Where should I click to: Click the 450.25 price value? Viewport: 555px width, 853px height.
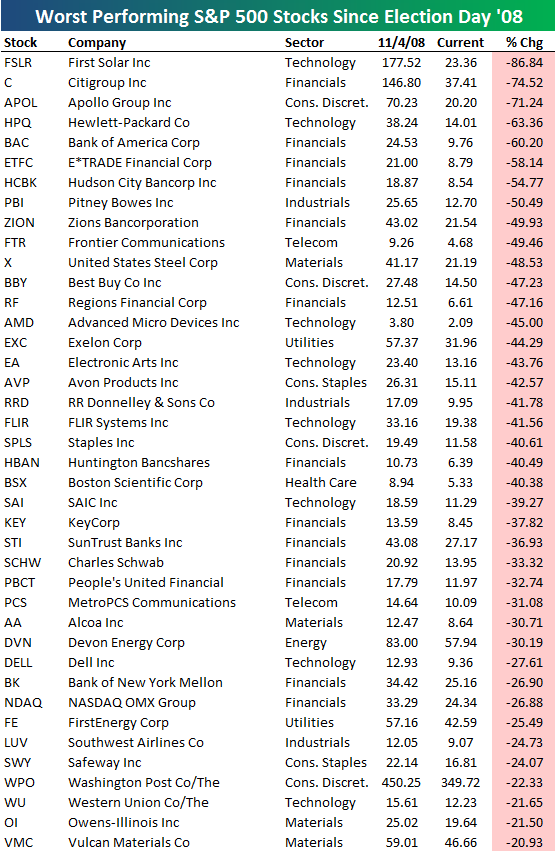point(402,783)
